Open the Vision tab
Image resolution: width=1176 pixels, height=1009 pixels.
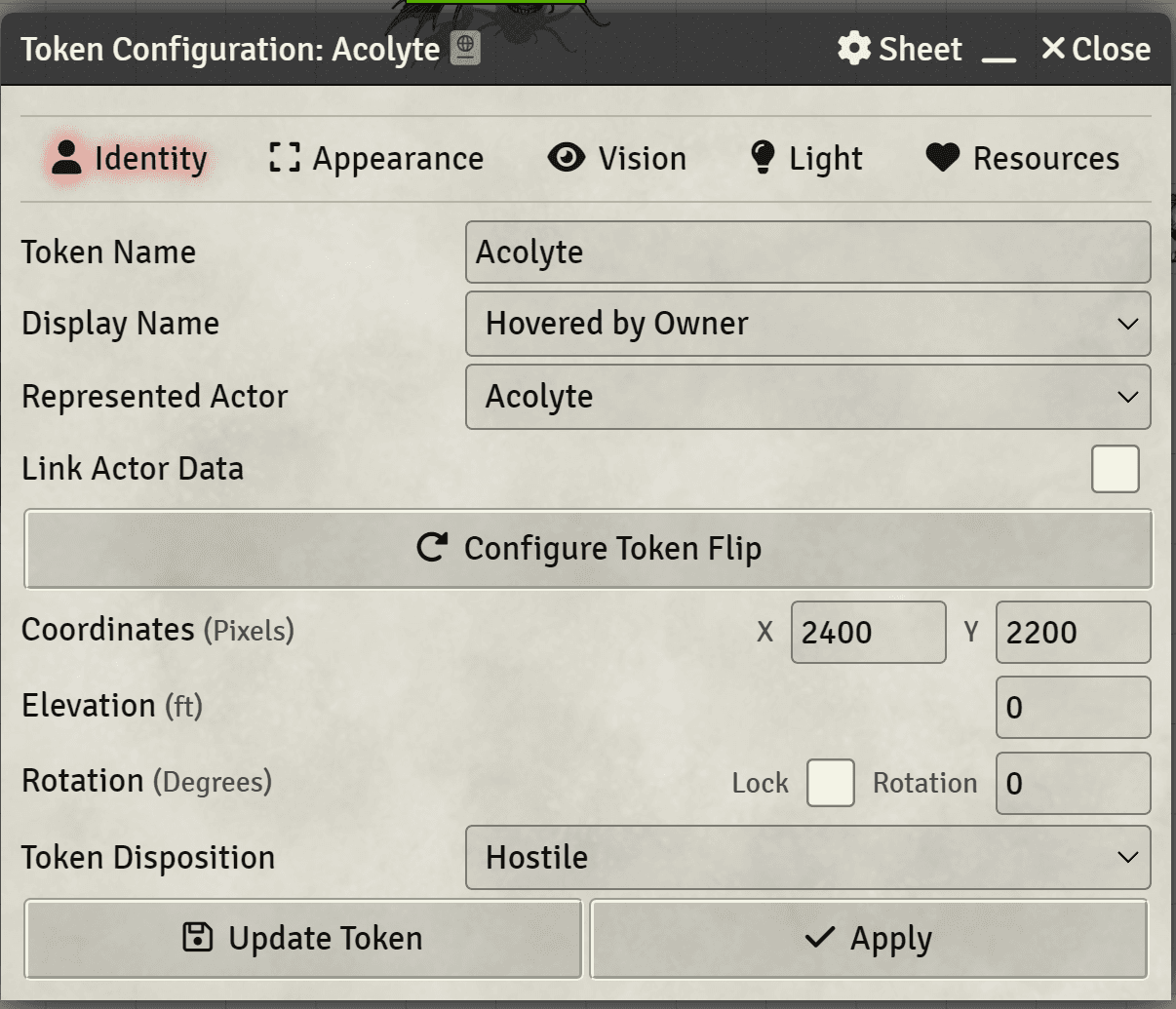(x=616, y=158)
